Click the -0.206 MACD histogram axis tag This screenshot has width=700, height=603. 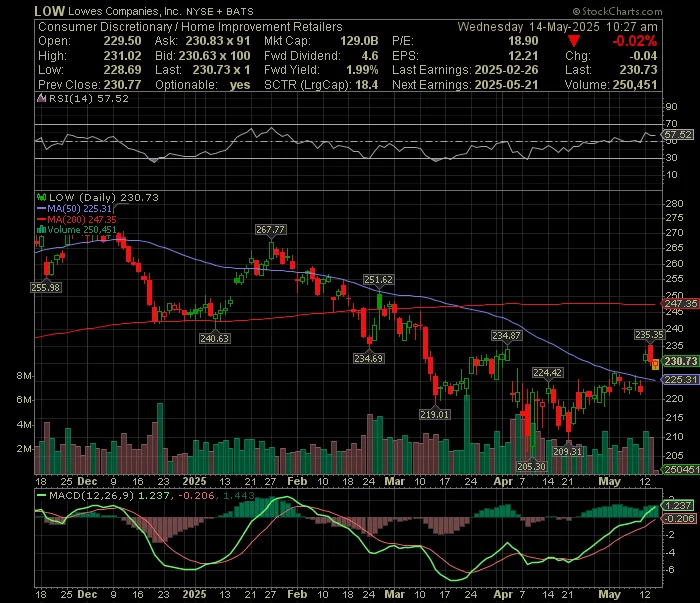click(x=679, y=518)
